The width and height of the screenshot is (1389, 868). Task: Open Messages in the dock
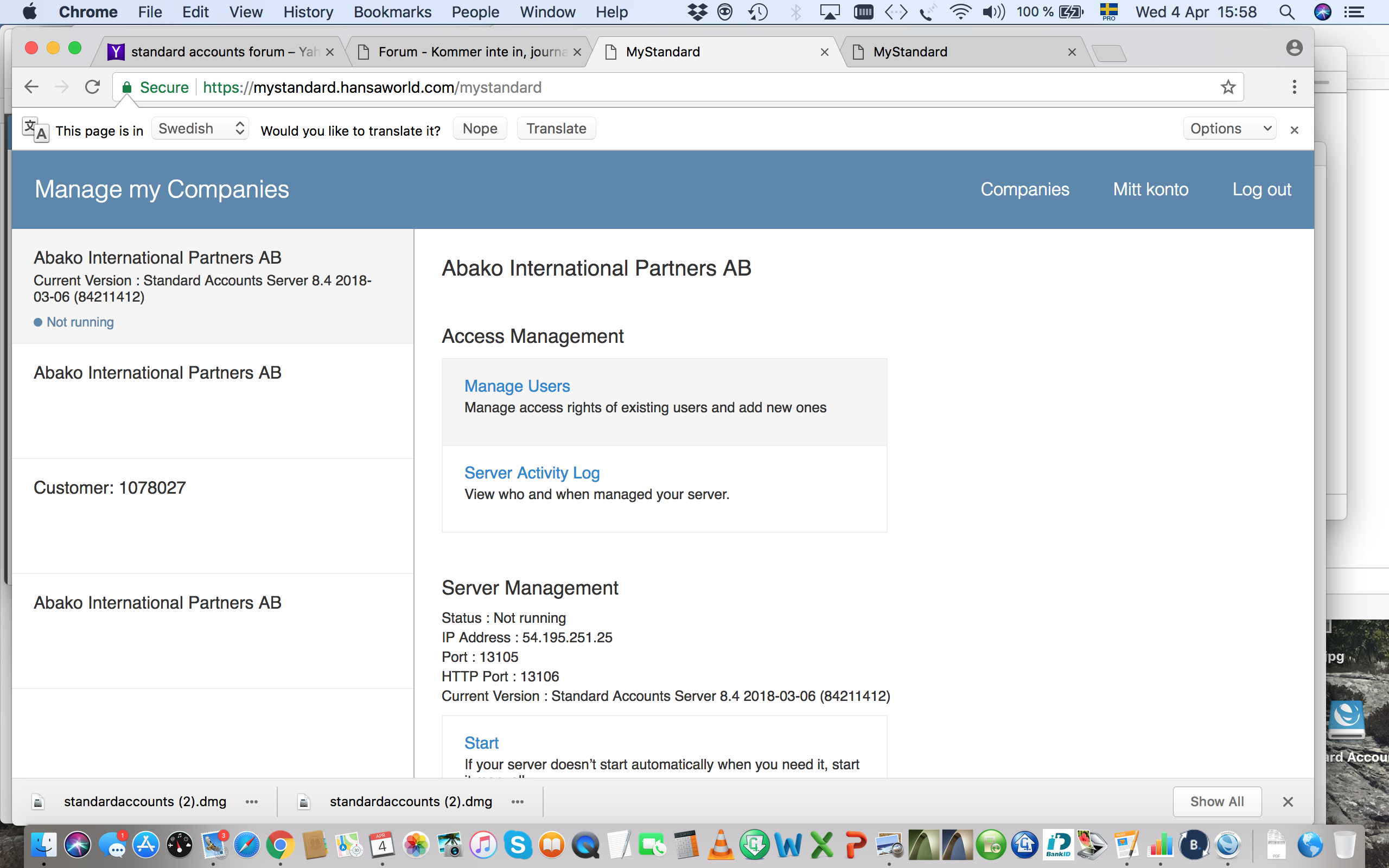coord(112,845)
